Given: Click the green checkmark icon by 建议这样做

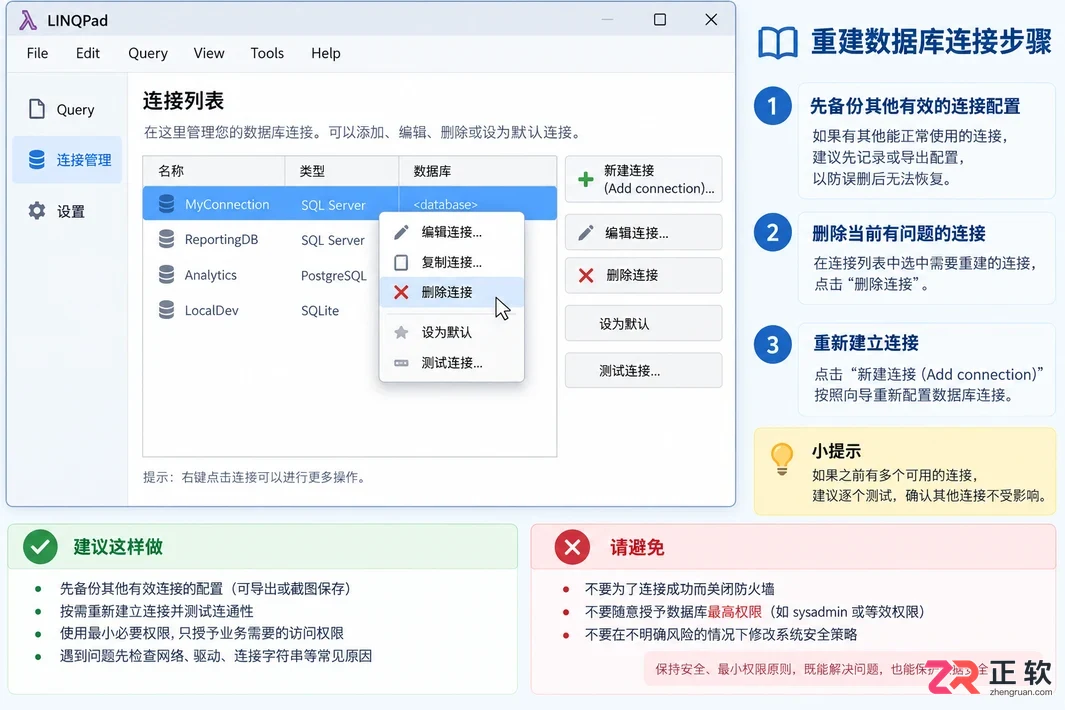Looking at the screenshot, I should coord(40,547).
